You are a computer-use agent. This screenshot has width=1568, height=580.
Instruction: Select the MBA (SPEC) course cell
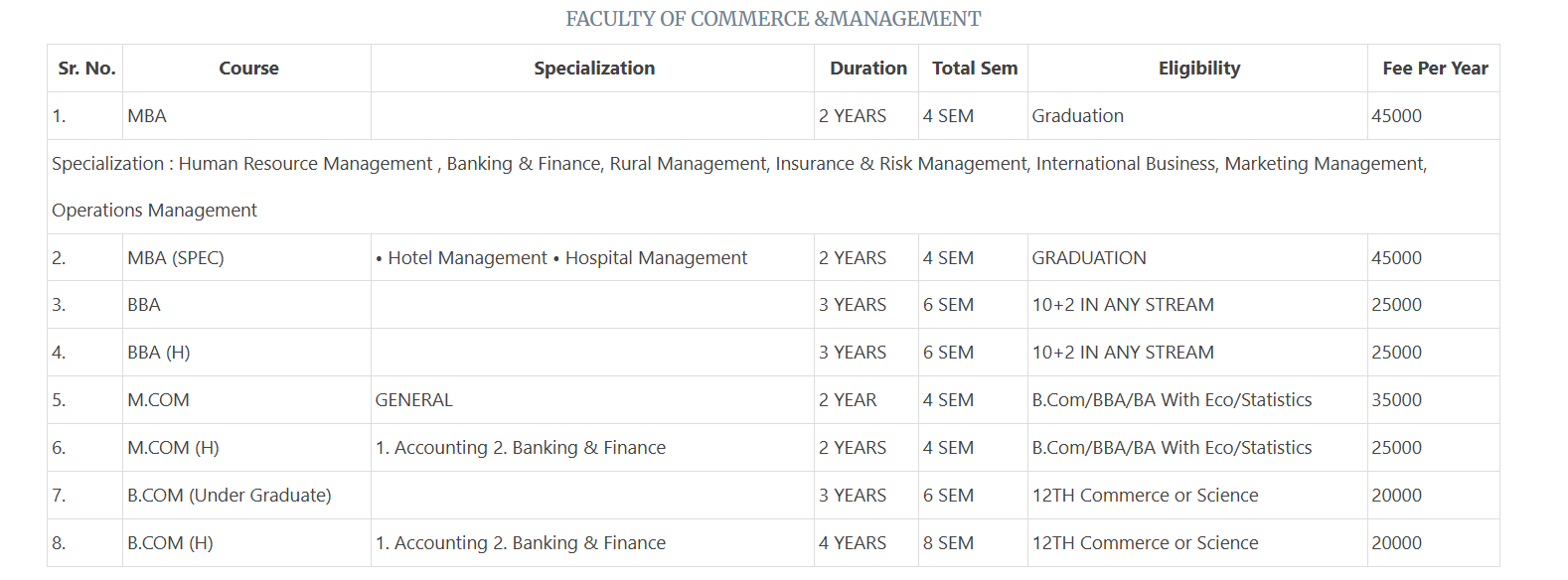(176, 258)
